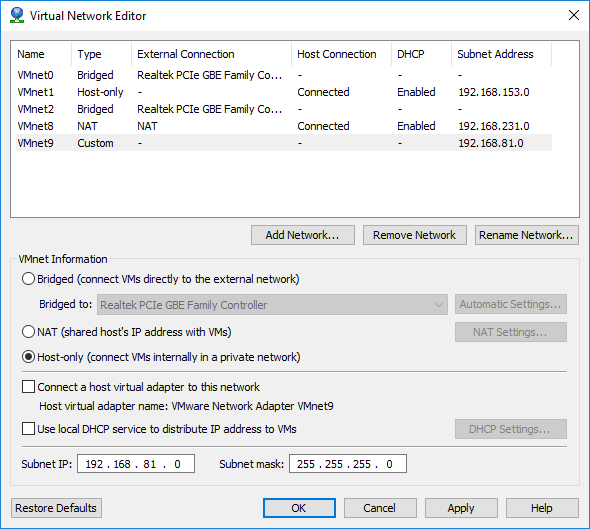Viewport: 590px width, 529px height.
Task: Click VMnet0's Realtek PCIe external connection cell
Action: (x=210, y=75)
